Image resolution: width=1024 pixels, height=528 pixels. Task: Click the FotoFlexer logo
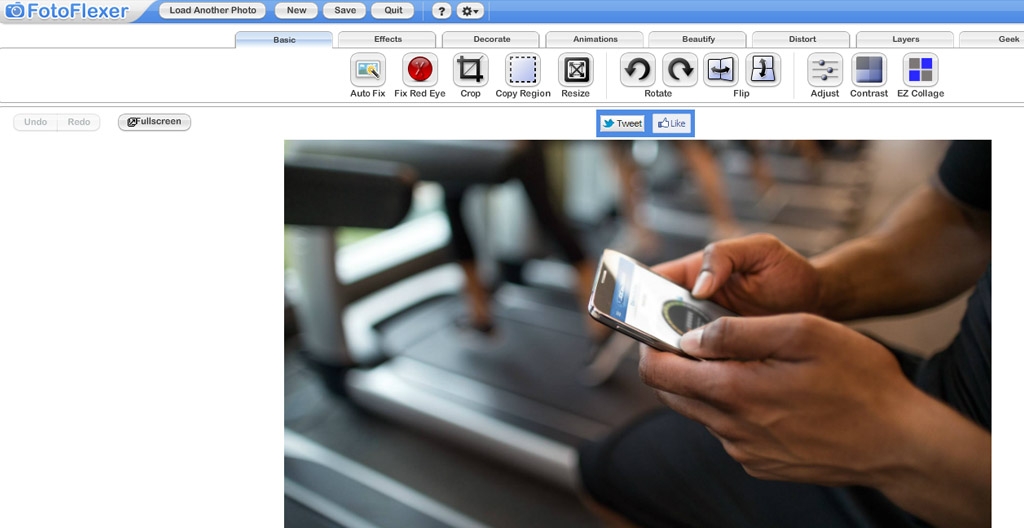[67, 10]
